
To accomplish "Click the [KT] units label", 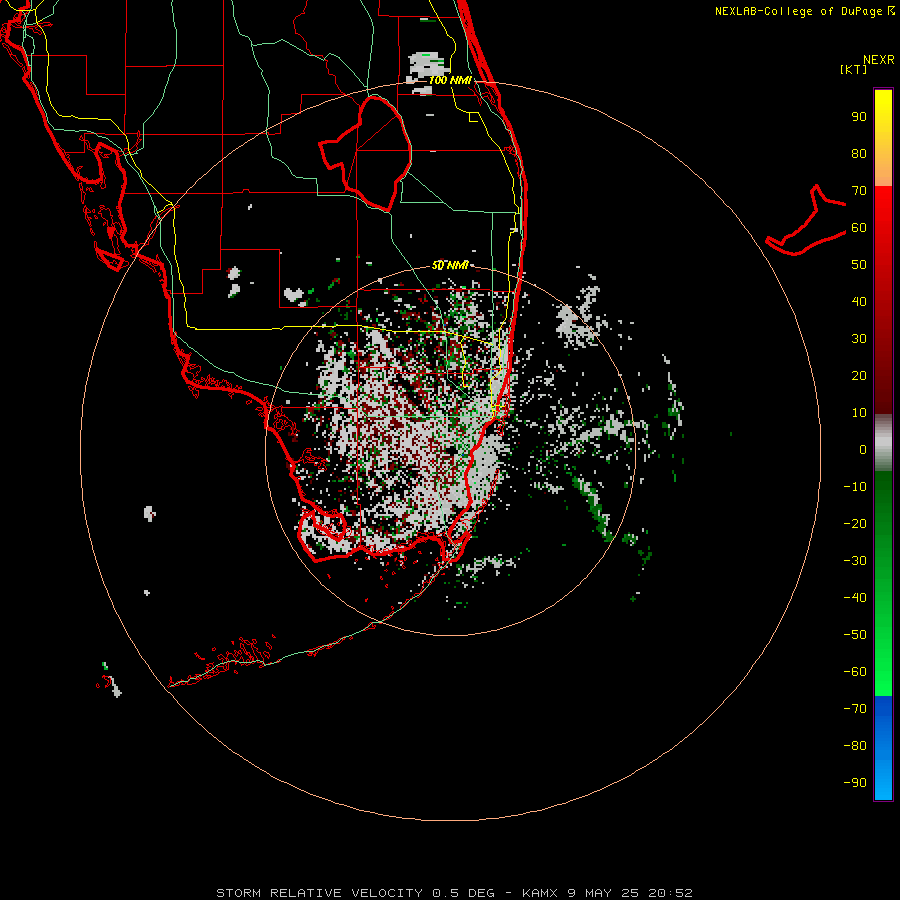I will (854, 69).
